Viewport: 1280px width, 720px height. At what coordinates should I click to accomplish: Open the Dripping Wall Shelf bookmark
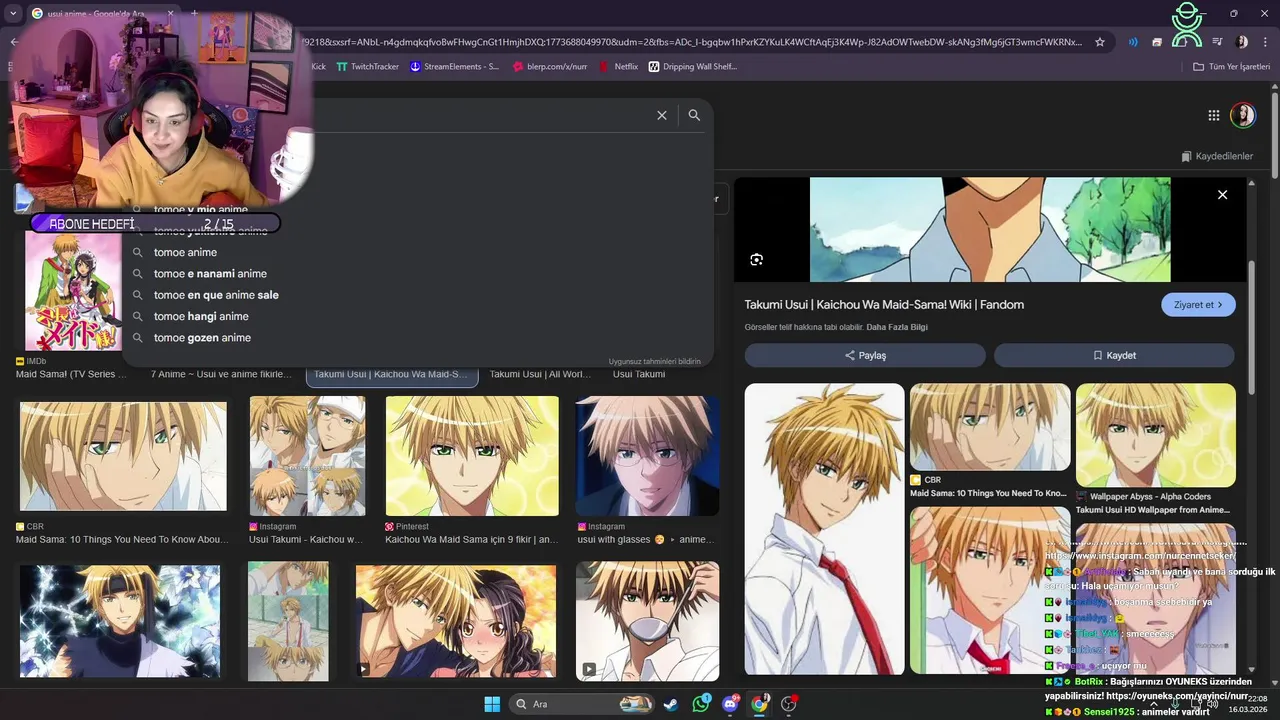(x=692, y=67)
